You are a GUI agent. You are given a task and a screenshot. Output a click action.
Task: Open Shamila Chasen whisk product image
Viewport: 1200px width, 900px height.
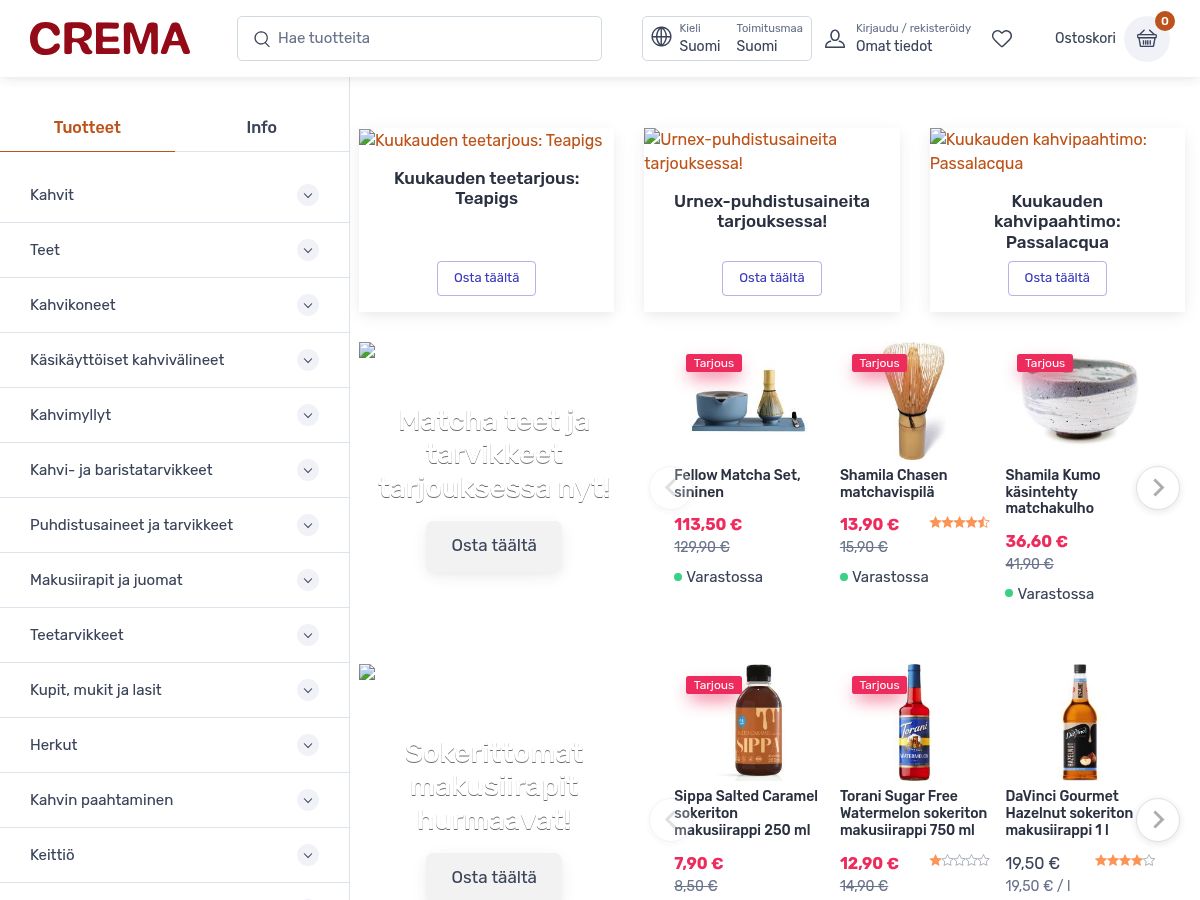(914, 401)
